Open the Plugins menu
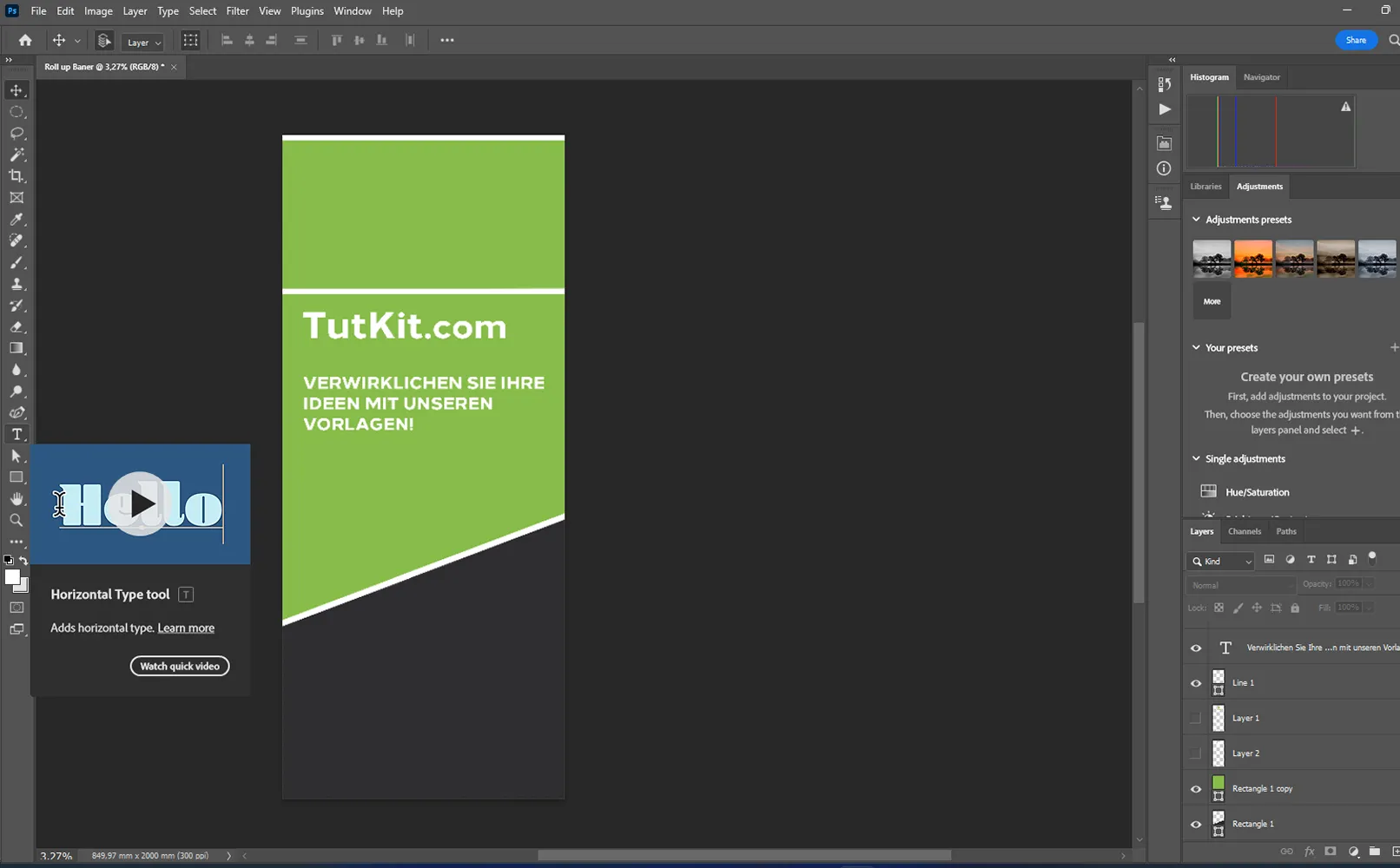Screen dimensions: 1400x868 click(x=307, y=11)
